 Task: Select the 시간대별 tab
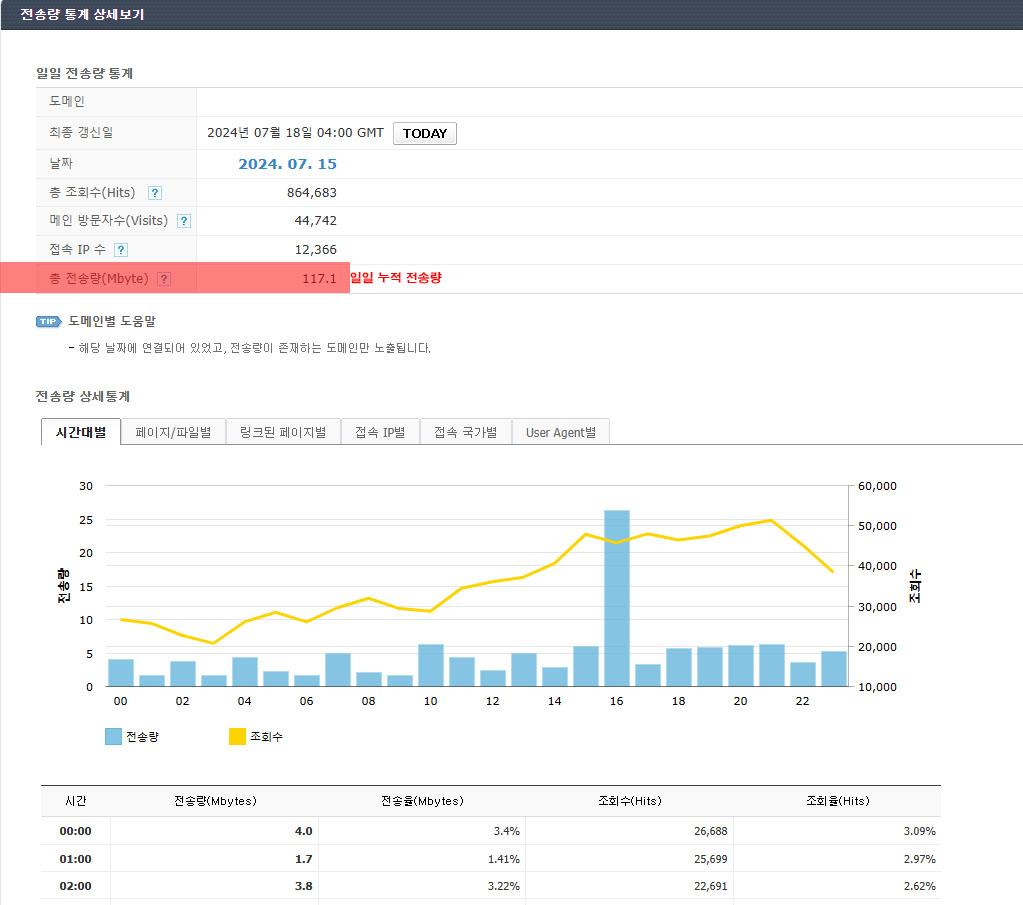[x=81, y=432]
